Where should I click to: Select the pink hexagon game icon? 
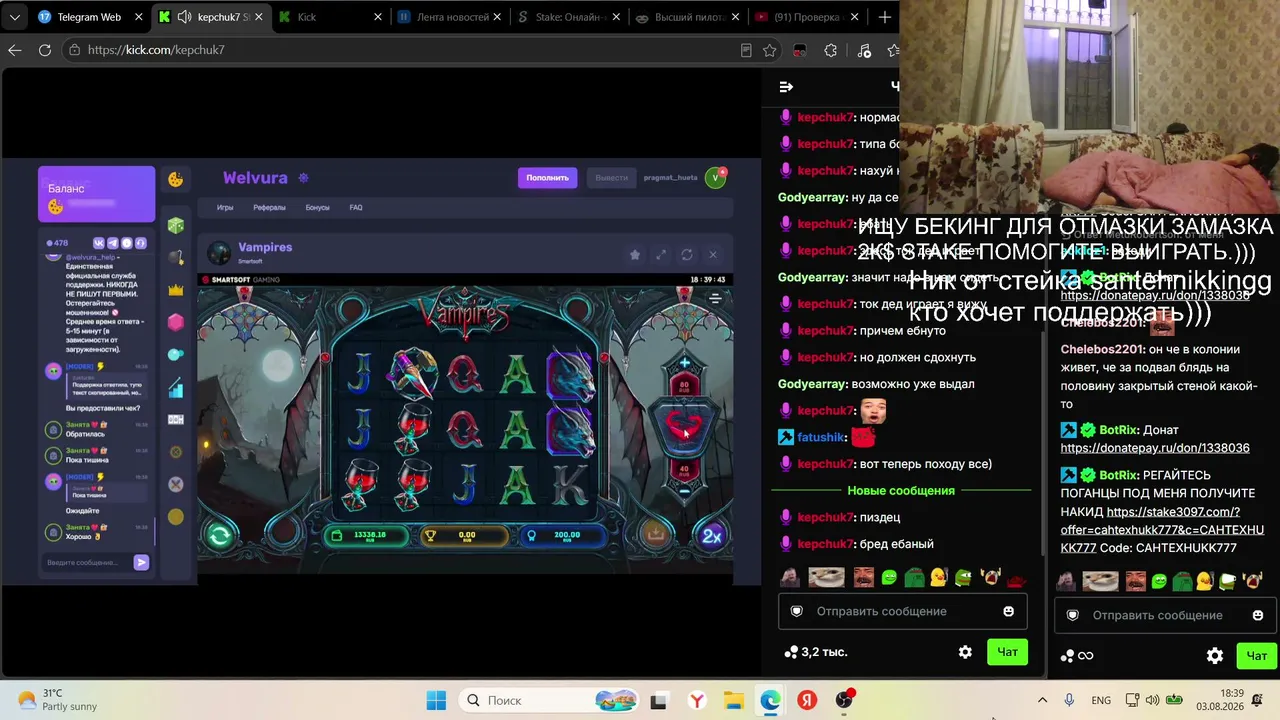tap(176, 322)
